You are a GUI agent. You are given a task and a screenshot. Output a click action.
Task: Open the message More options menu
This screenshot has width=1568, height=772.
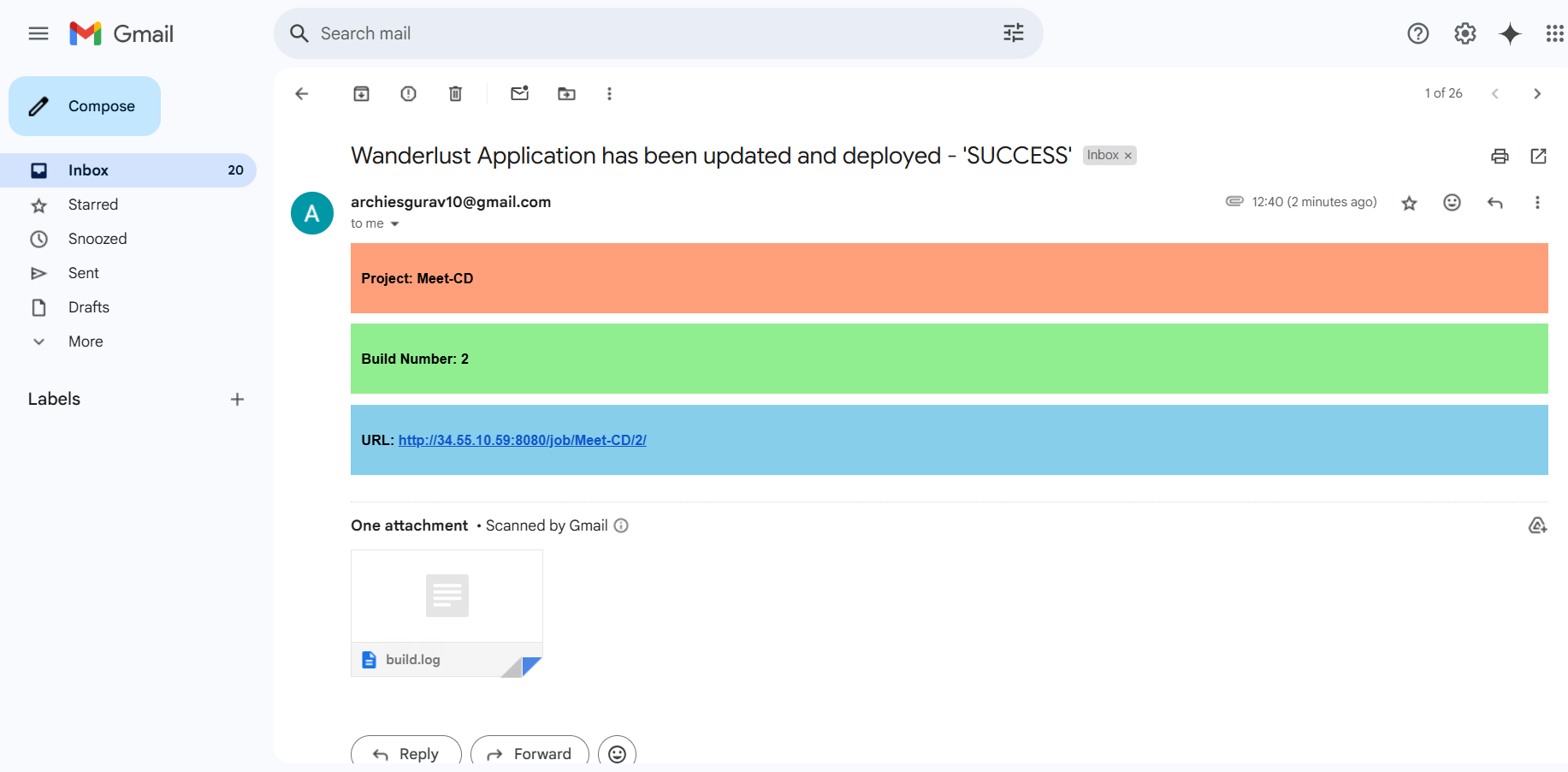click(1537, 202)
